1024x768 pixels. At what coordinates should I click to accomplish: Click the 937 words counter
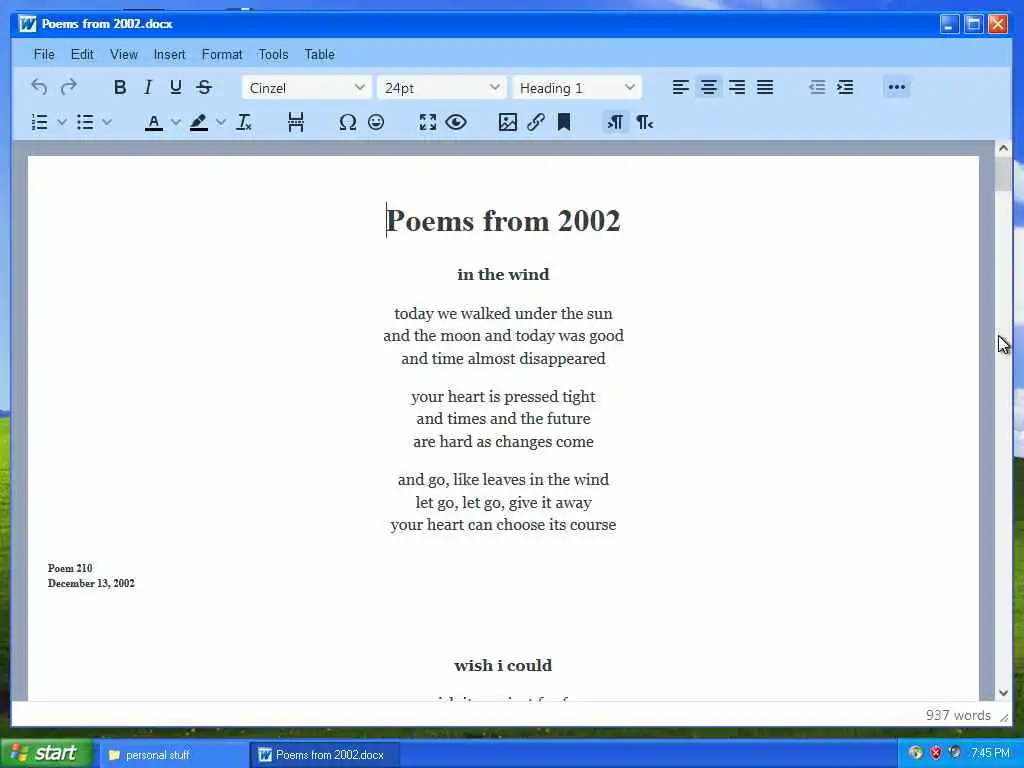coord(957,715)
